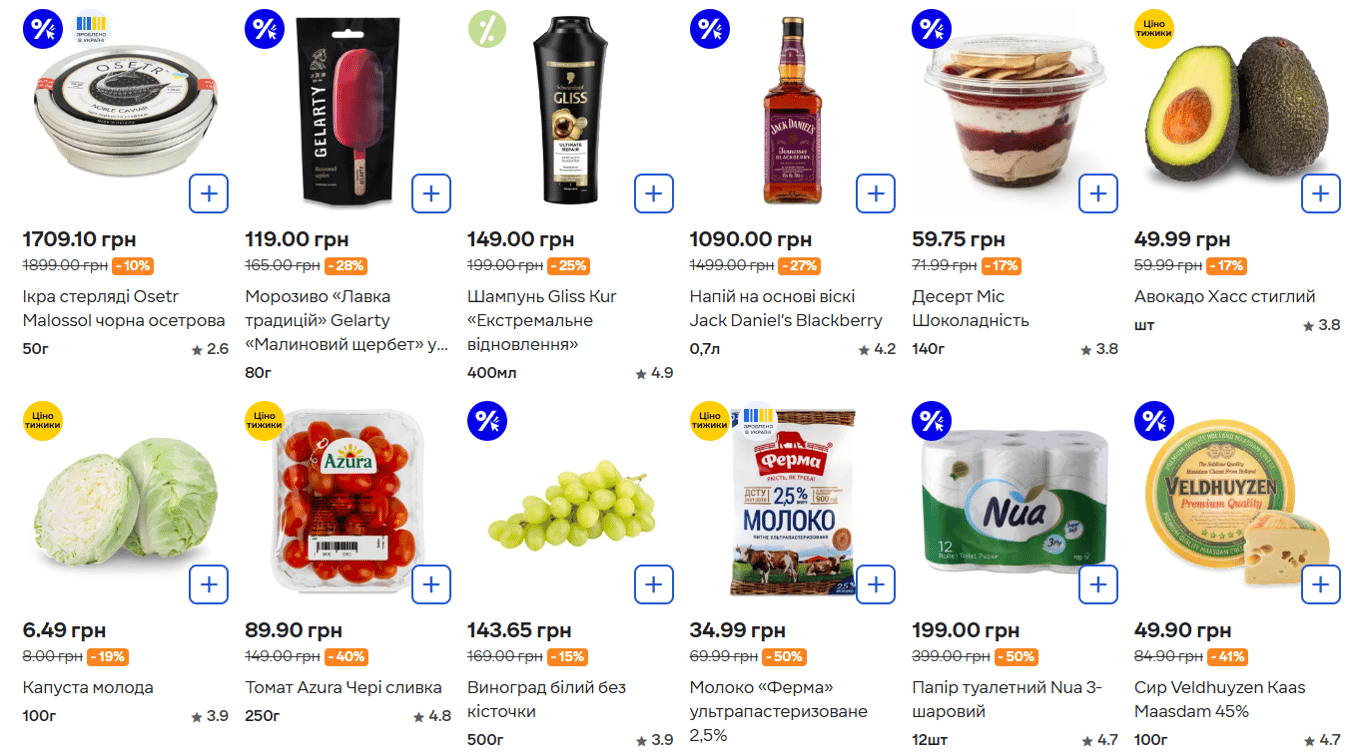
Task: Click the avocado product image
Action: (x=1240, y=110)
